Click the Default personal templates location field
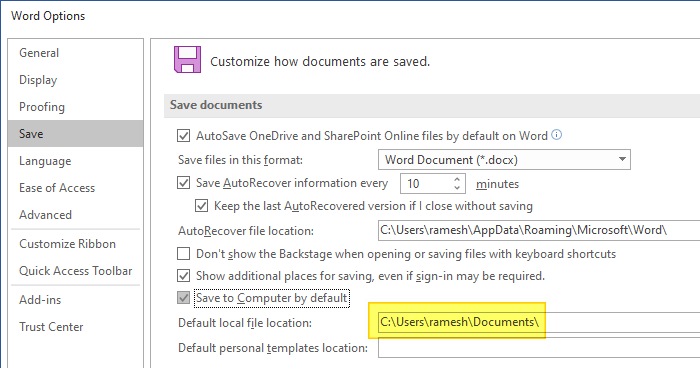The width and height of the screenshot is (700, 368). click(539, 348)
